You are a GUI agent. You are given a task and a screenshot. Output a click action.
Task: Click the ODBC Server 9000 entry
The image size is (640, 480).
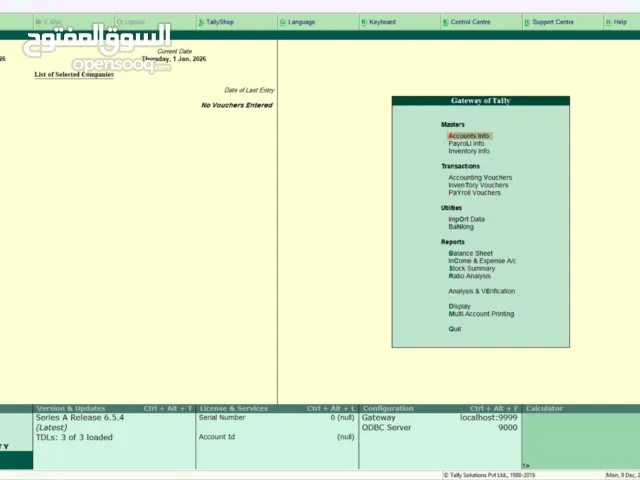pyautogui.click(x=440, y=427)
